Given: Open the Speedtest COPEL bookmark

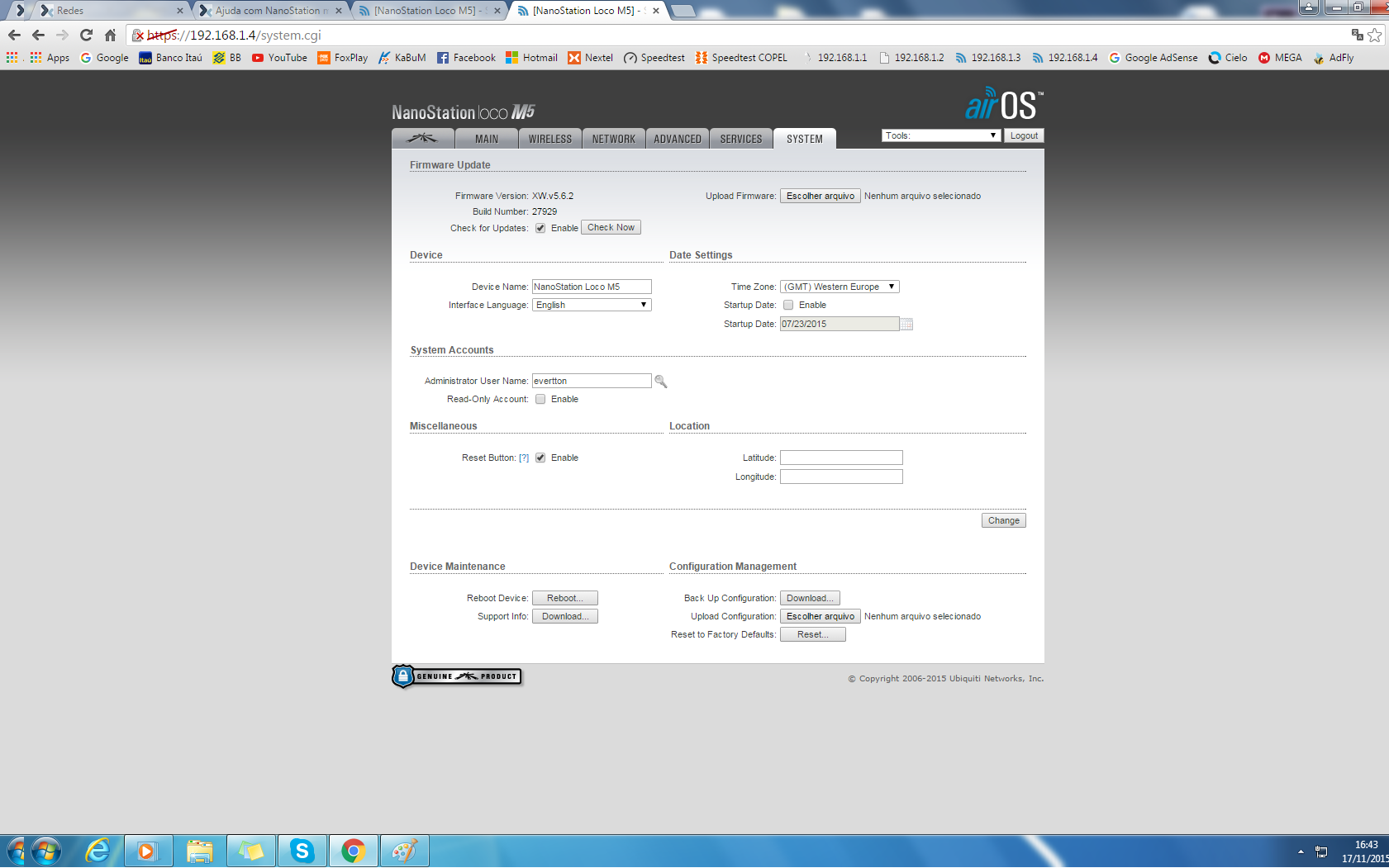Looking at the screenshot, I should [x=741, y=58].
